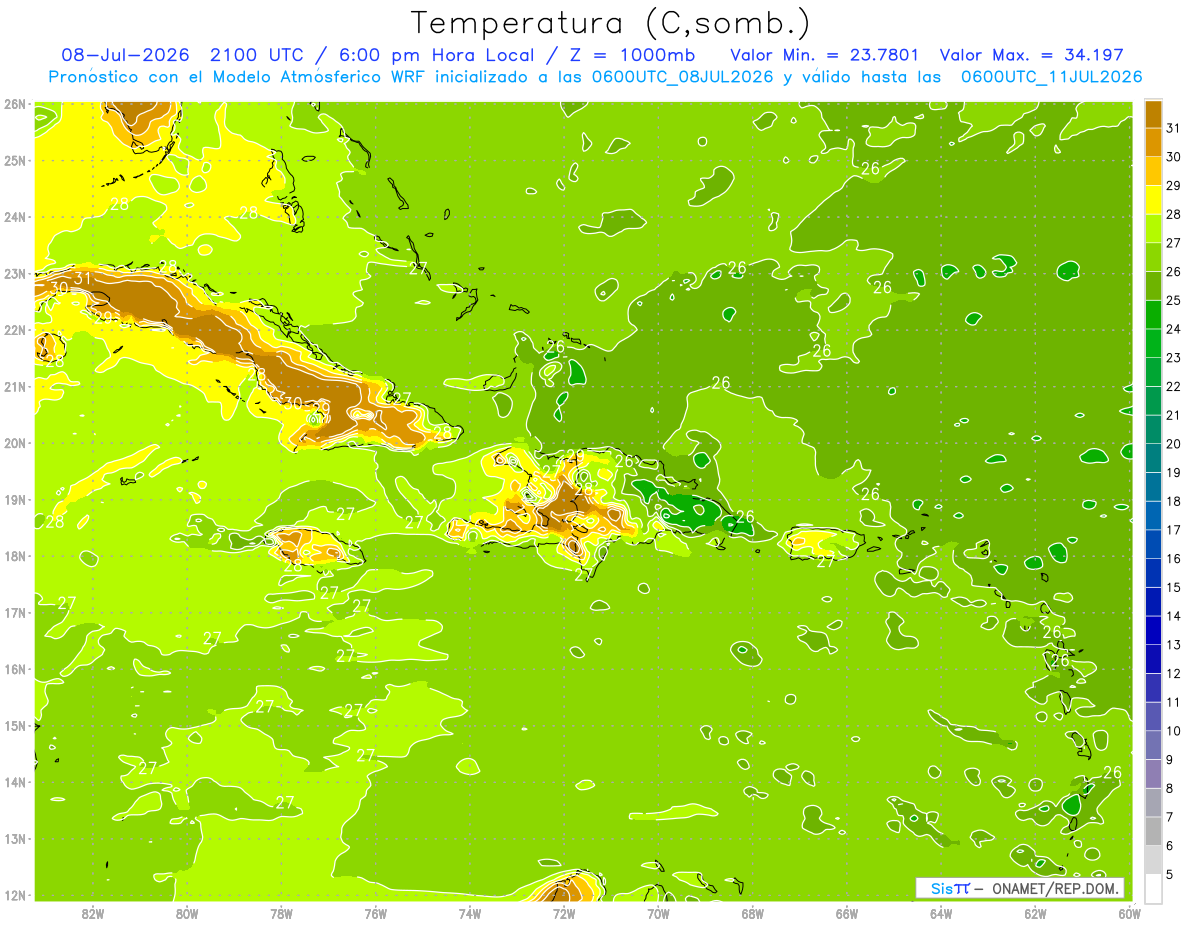Click the '82W' longitude axis label
The image size is (1200, 927).
click(92, 913)
